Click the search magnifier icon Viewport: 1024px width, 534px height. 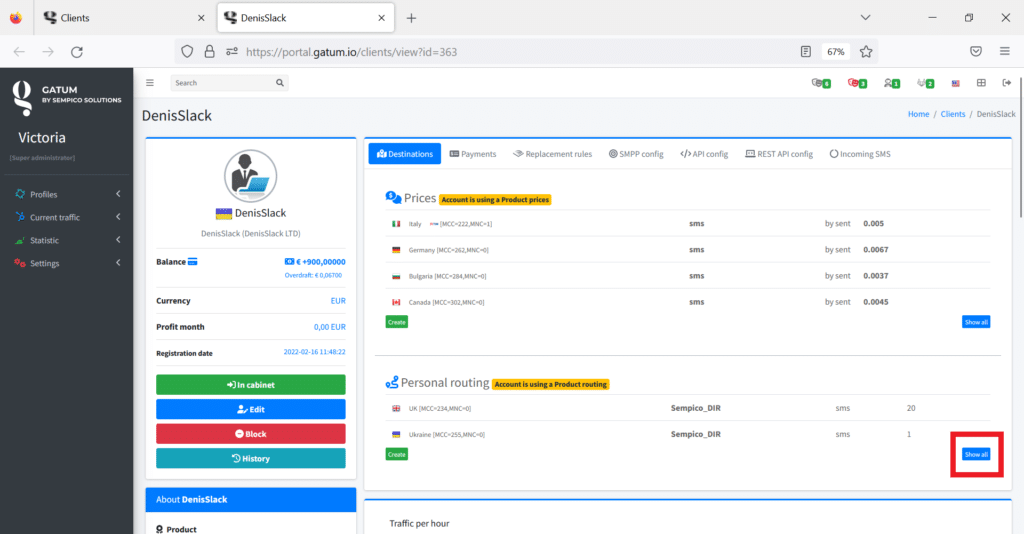click(x=280, y=83)
